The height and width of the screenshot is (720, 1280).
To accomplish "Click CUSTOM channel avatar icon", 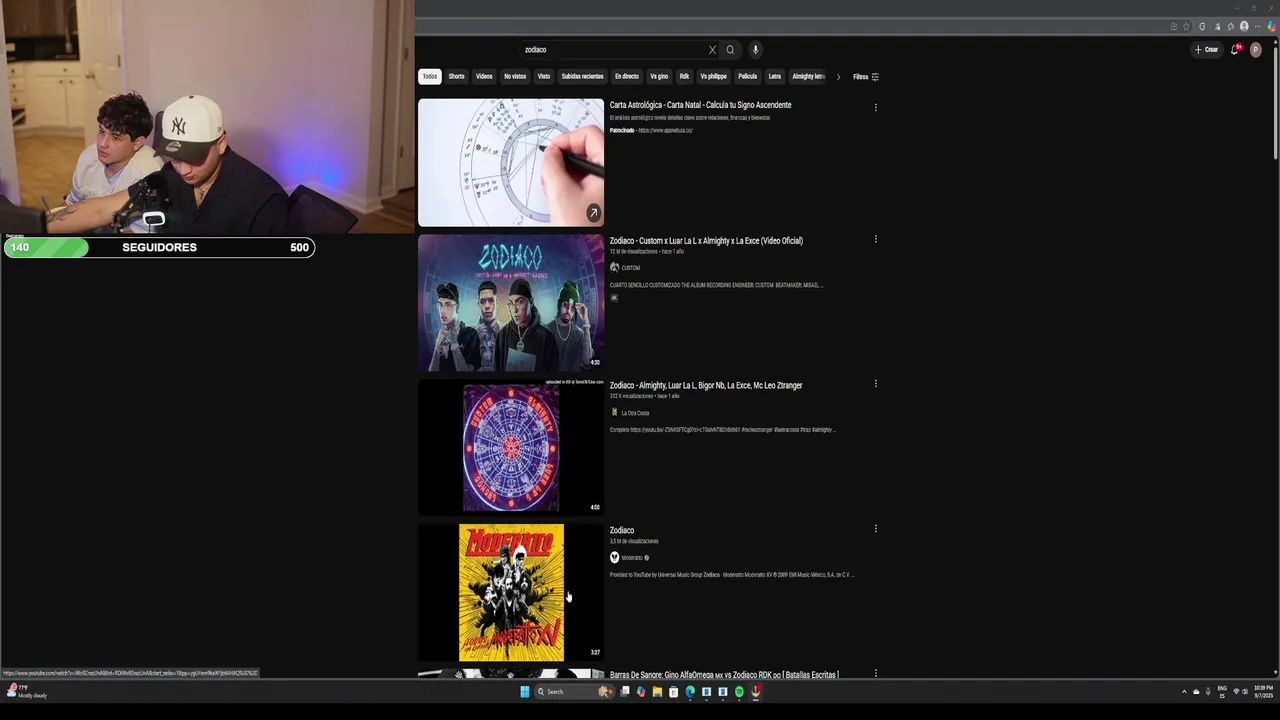I will click(614, 267).
